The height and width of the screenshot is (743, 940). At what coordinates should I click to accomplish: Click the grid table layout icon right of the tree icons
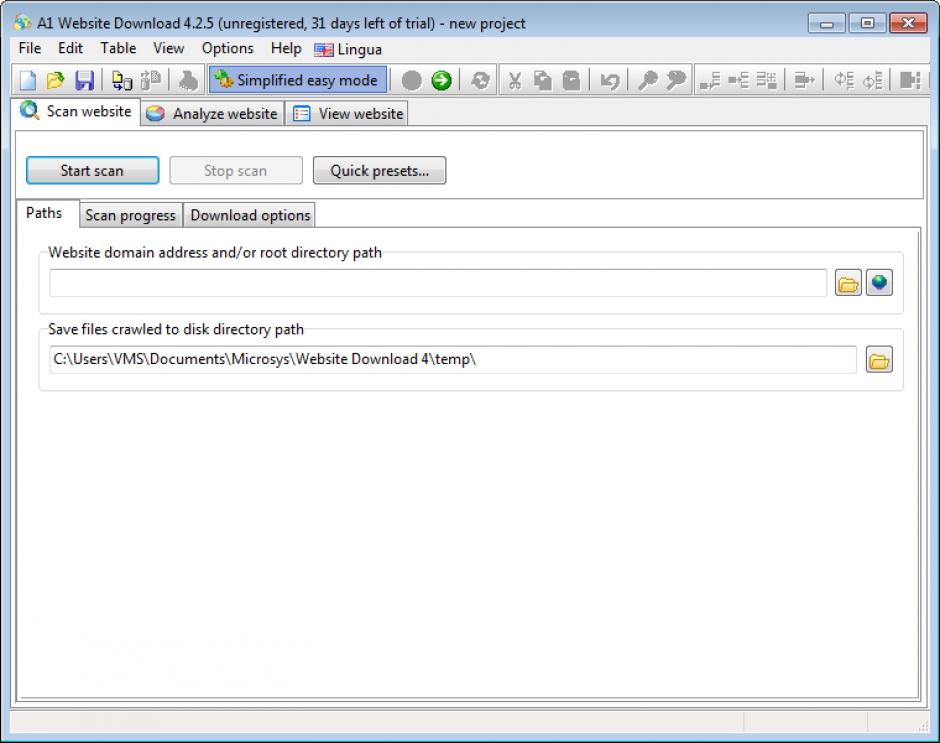[766, 80]
